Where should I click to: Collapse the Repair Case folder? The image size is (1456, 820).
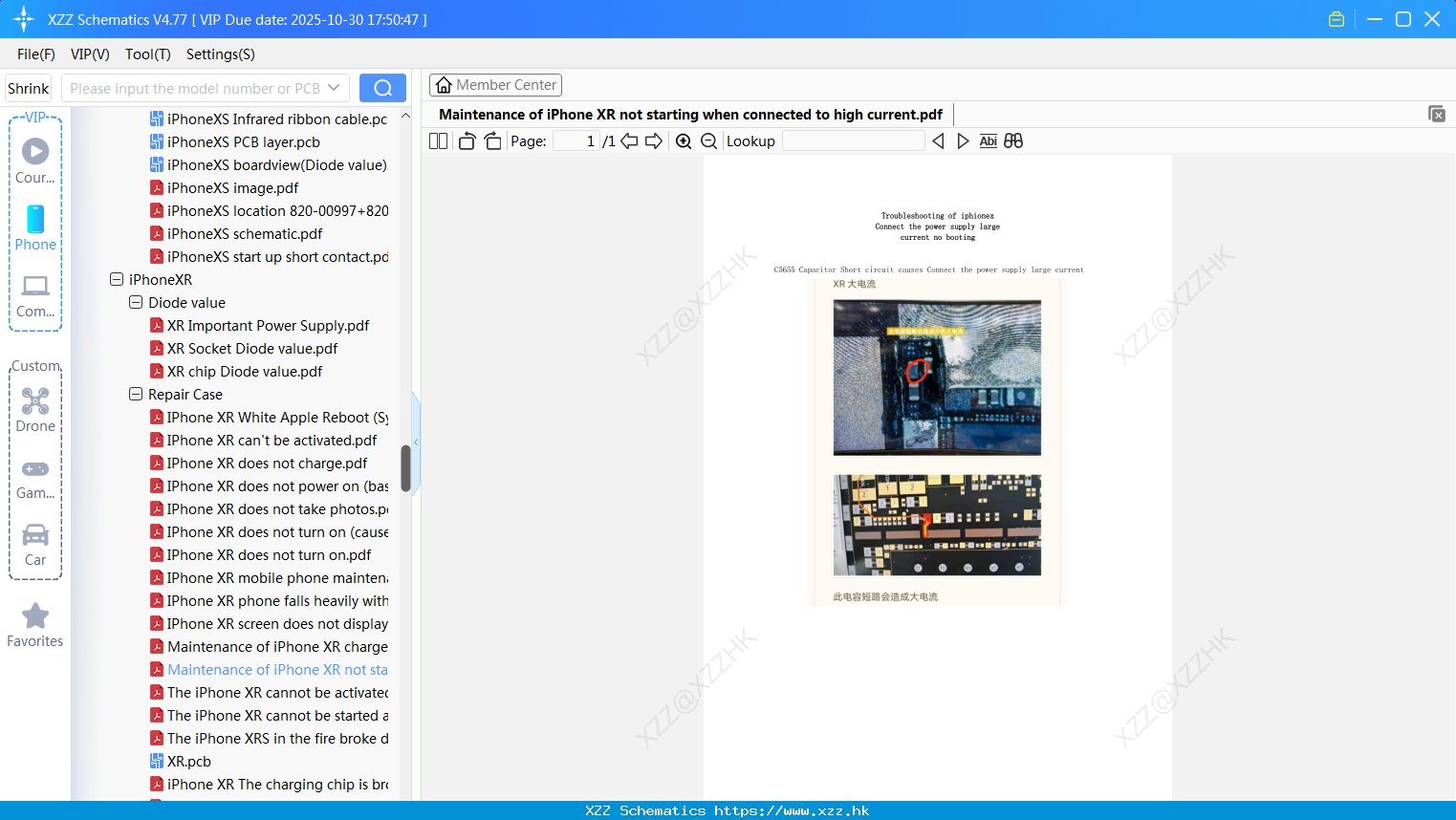[x=136, y=395]
